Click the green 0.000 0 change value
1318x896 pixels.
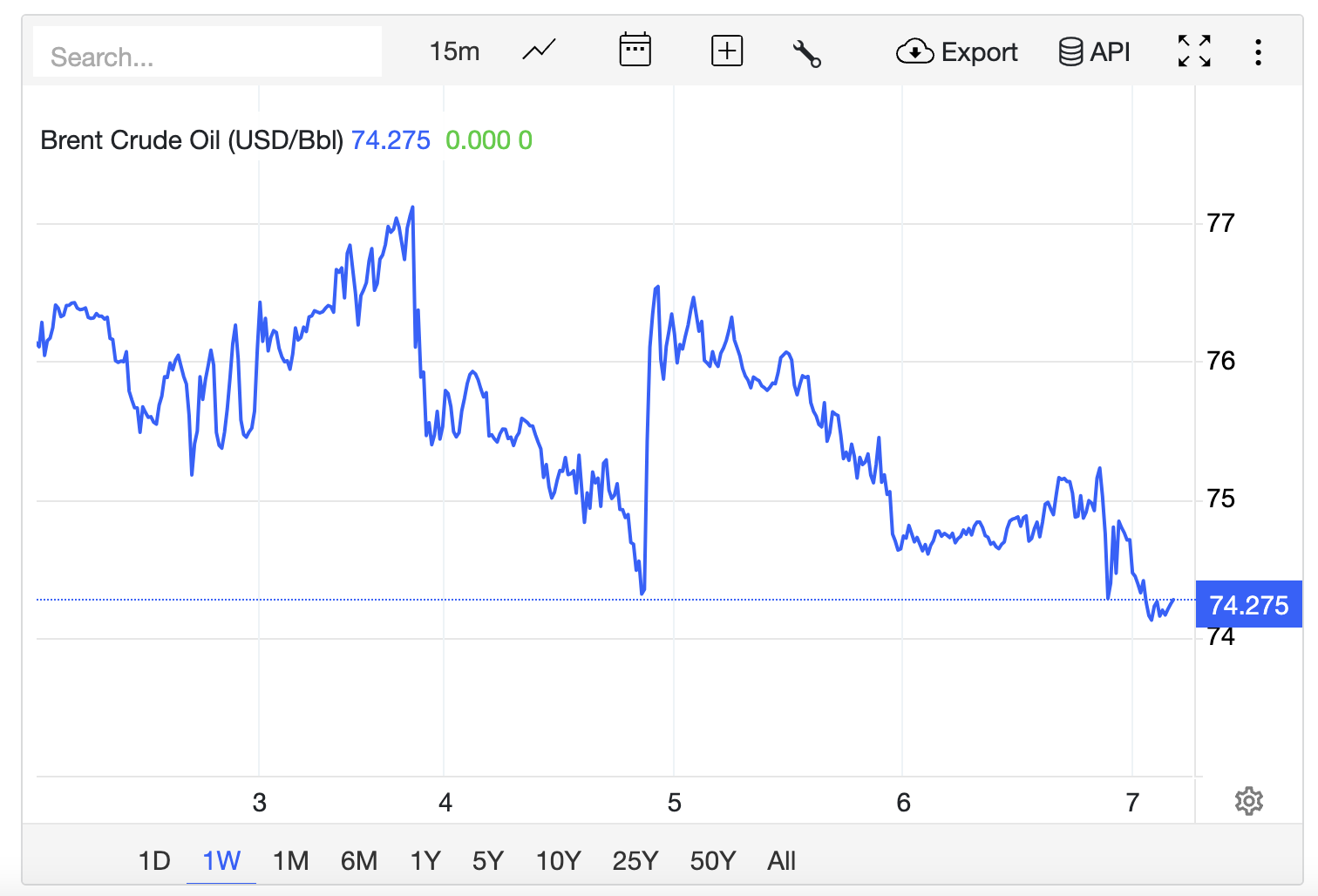(489, 140)
